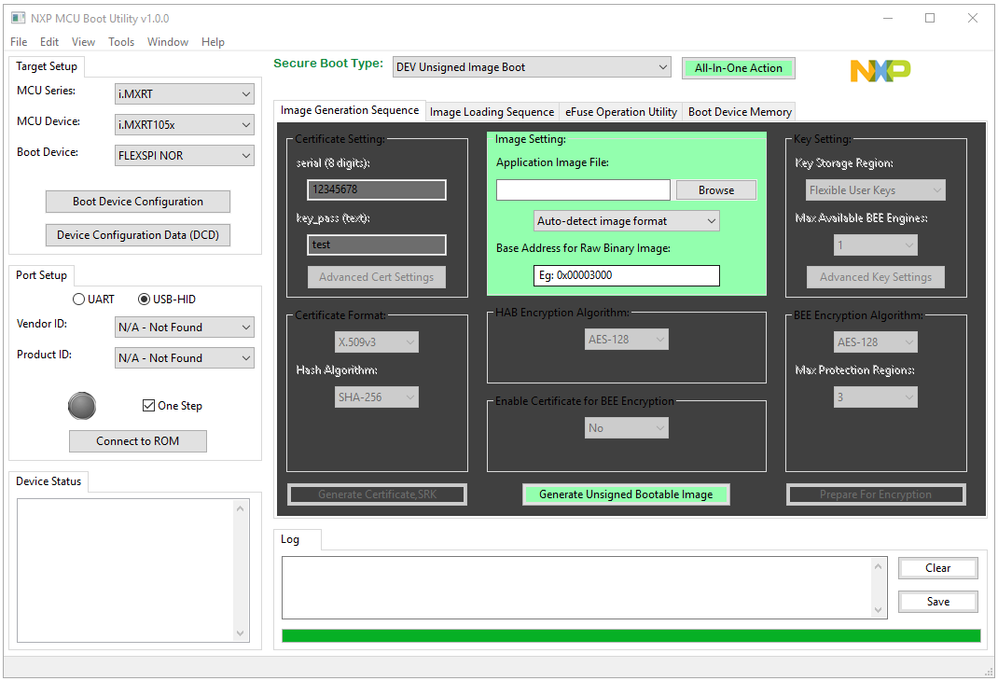The image size is (998, 683).
Task: Click the NXP logo icon
Action: point(880,71)
